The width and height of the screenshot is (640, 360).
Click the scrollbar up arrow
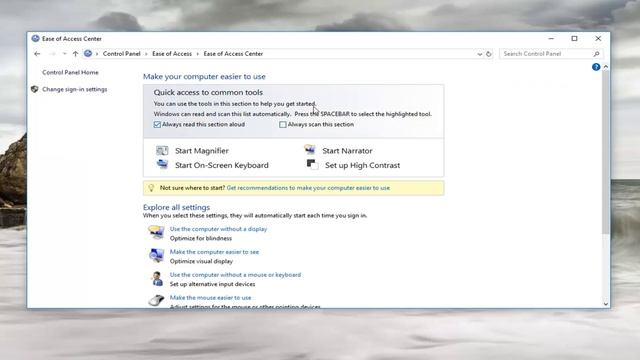(x=605, y=67)
